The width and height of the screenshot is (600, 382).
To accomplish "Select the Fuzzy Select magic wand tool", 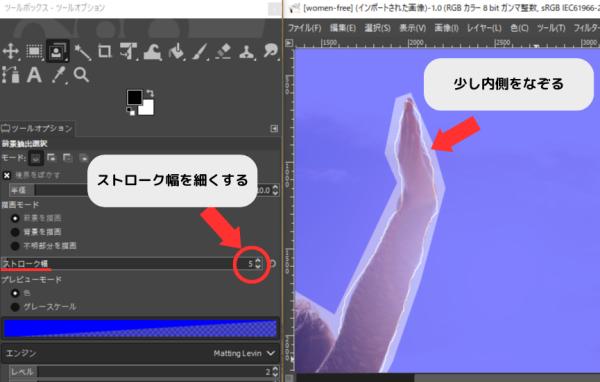I will coord(82,51).
